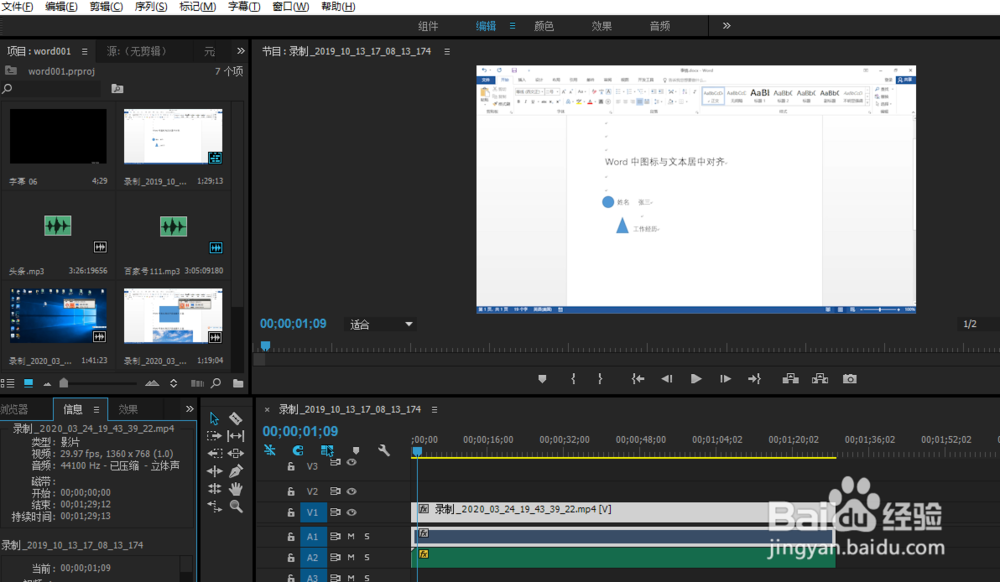Select the Slip tool
Screen dimensions: 1000x582
pos(235,436)
